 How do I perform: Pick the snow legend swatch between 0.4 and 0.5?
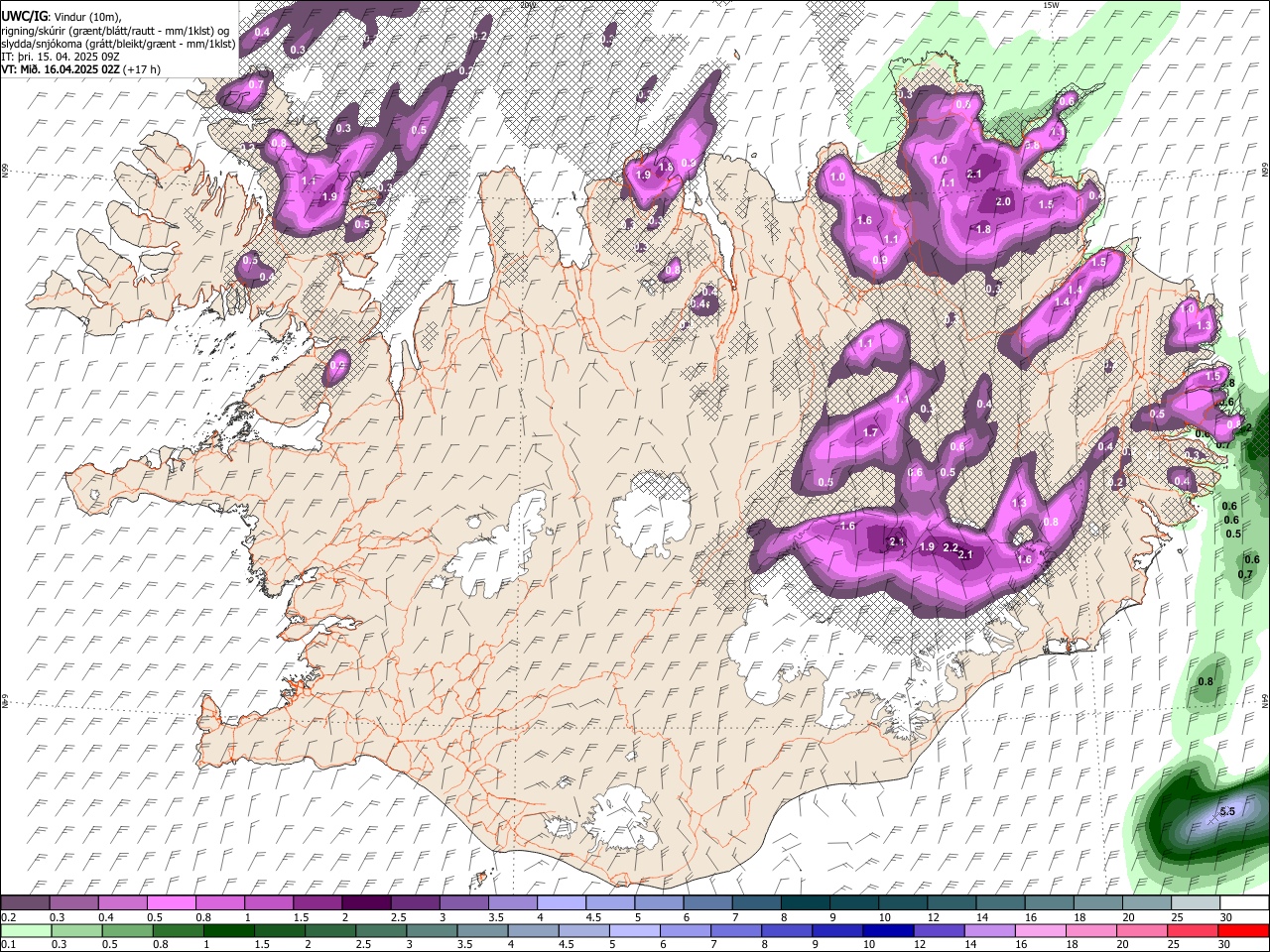coord(123,903)
